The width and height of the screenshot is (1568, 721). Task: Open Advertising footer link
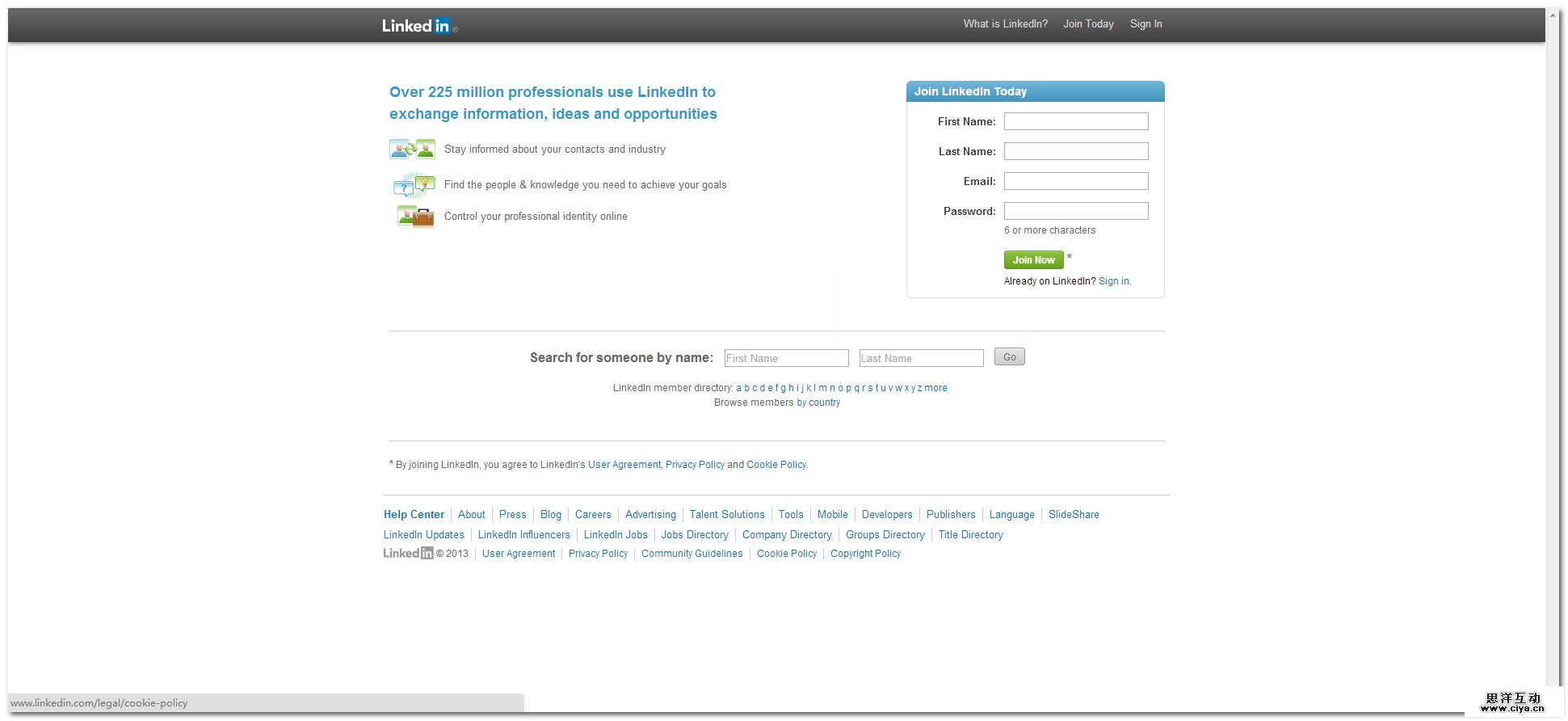[x=650, y=515]
